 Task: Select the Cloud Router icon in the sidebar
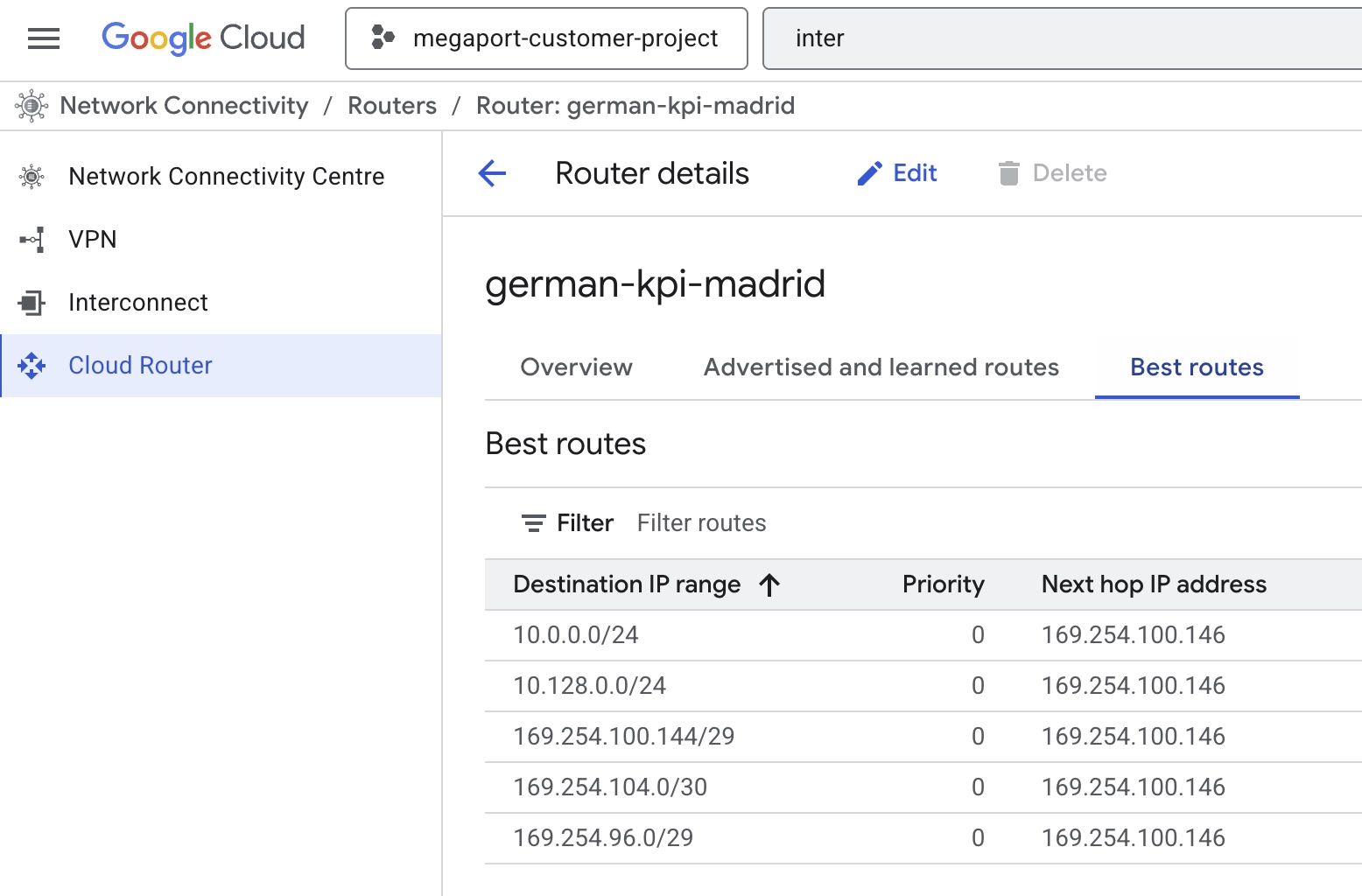coord(32,366)
